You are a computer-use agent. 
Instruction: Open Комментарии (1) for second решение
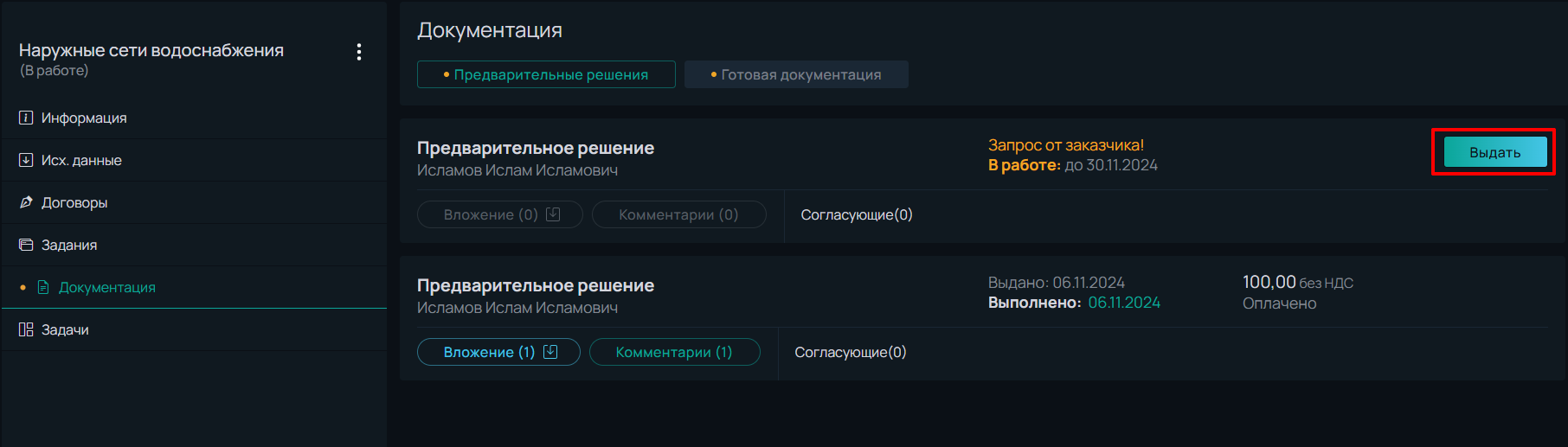(x=674, y=352)
